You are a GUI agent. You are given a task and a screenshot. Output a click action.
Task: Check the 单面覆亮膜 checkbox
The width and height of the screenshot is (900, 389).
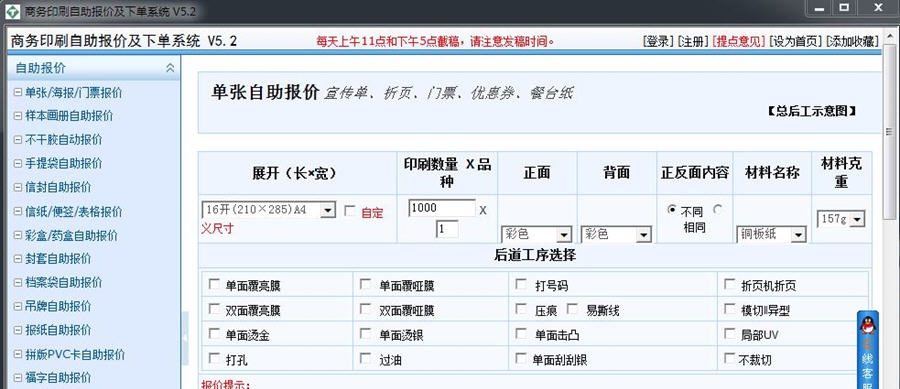pyautogui.click(x=214, y=284)
